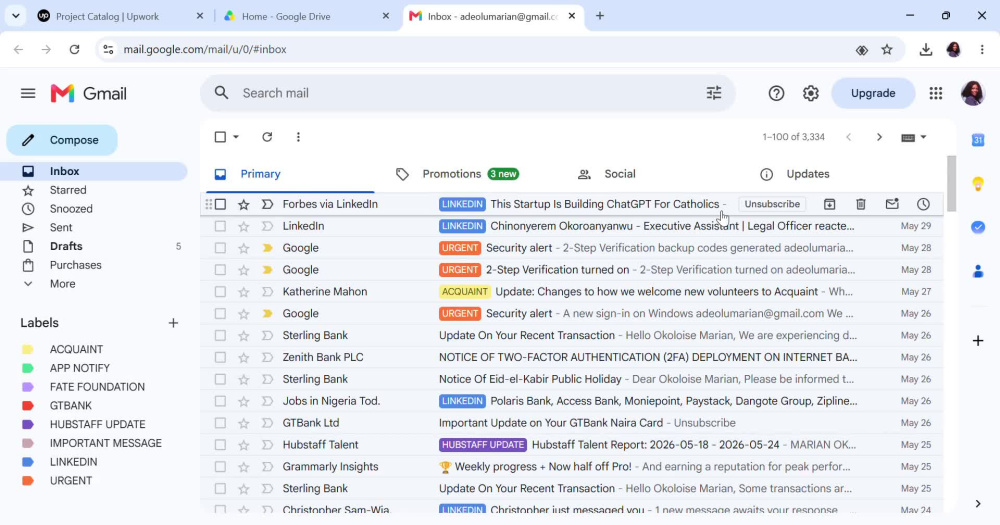
Task: Snooze the Forbes via LinkedIn email
Action: pyautogui.click(x=923, y=204)
